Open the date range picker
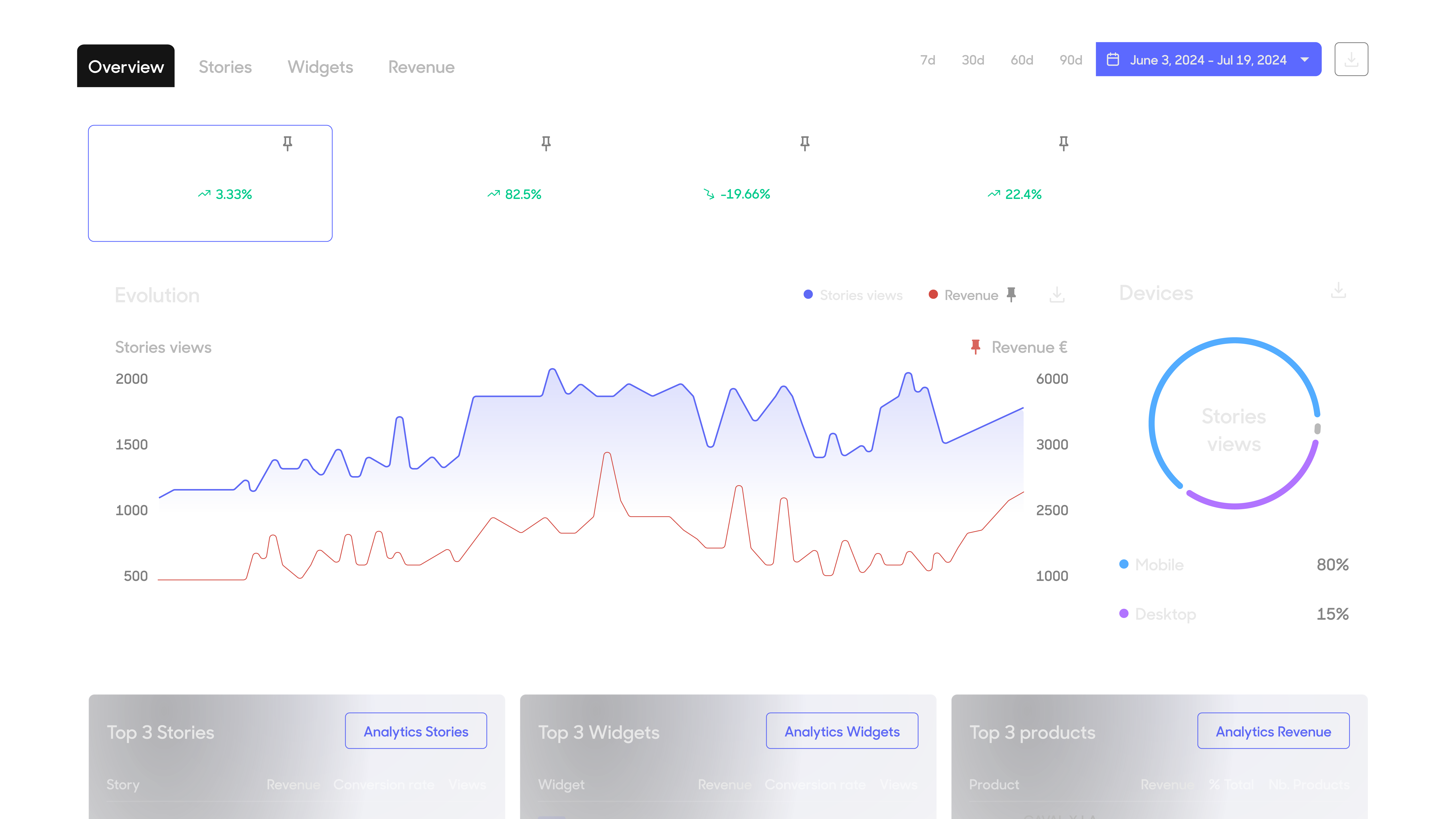 [x=1208, y=59]
